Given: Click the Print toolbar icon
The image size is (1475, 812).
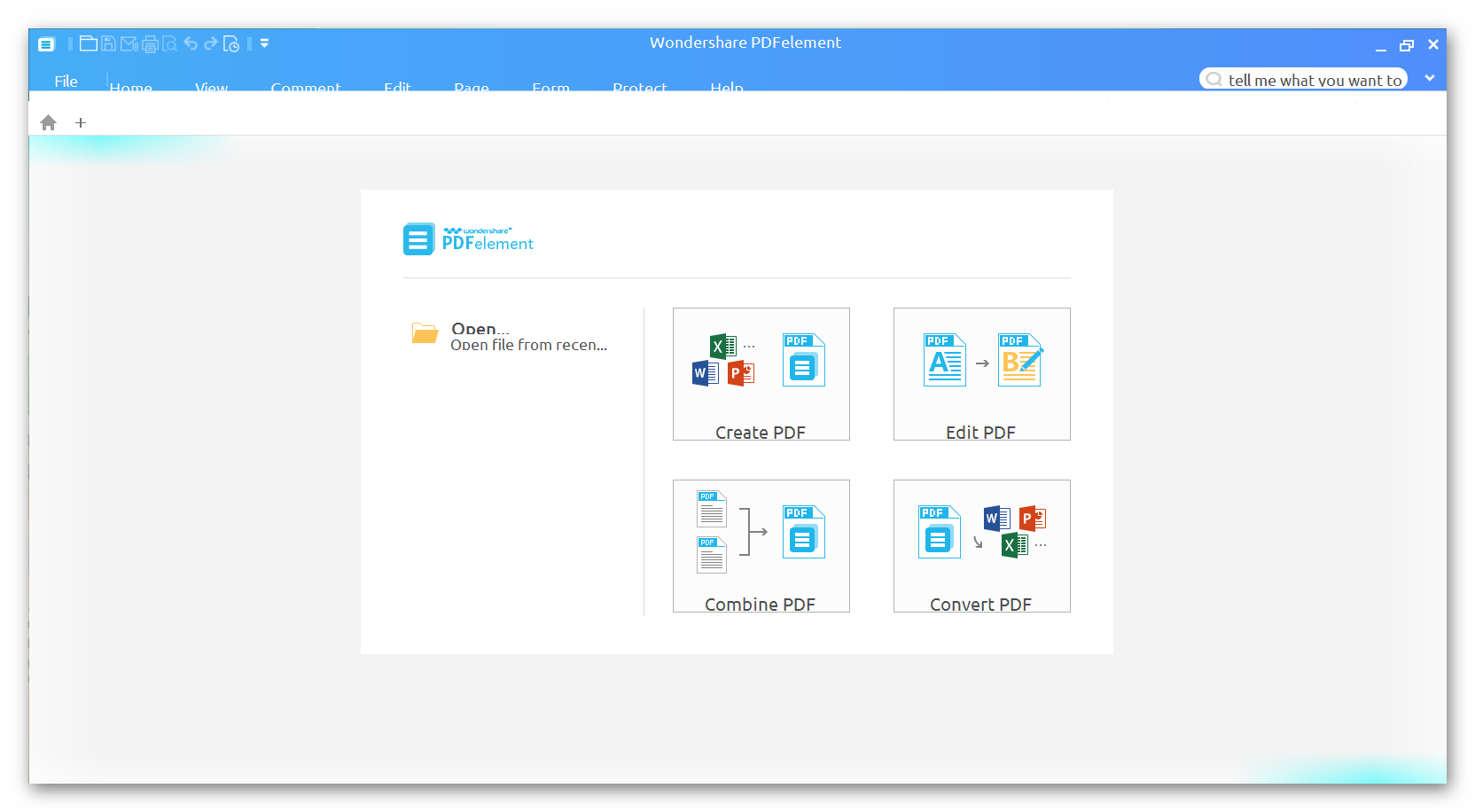Looking at the screenshot, I should pos(150,43).
